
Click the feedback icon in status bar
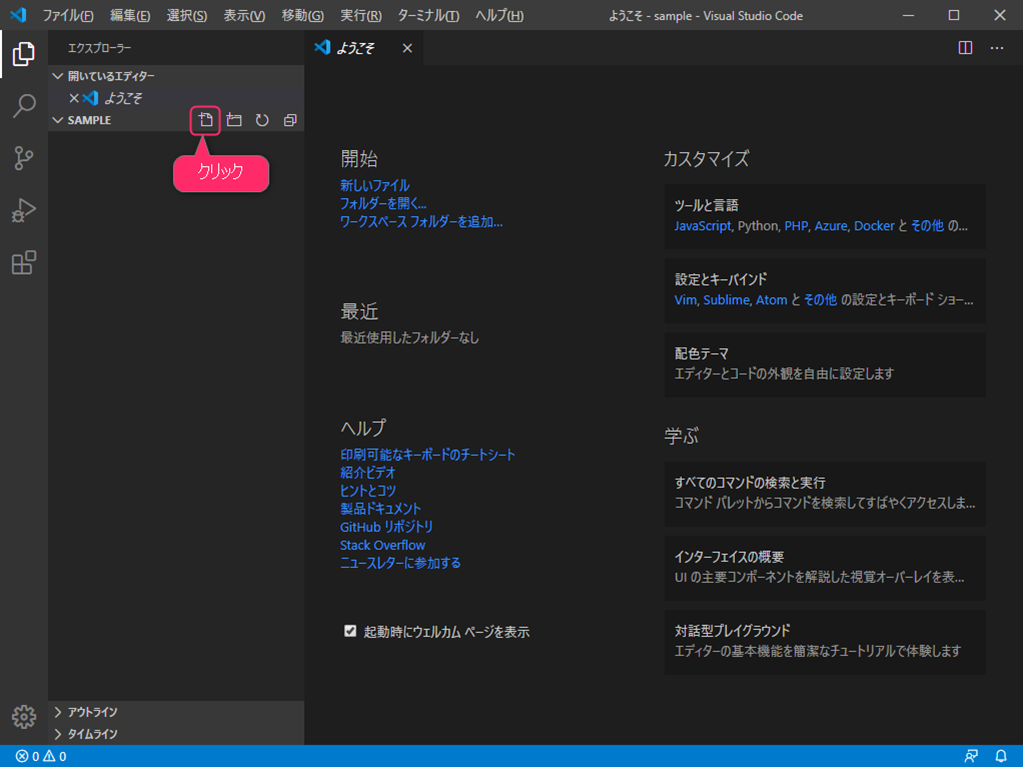pyautogui.click(x=971, y=757)
